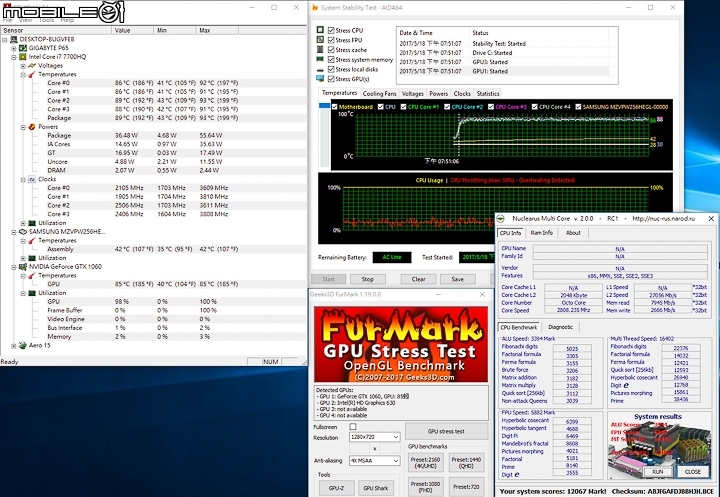This screenshot has width=720, height=497.
Task: Toggle the Motherboard graph checkbox
Action: [335, 107]
